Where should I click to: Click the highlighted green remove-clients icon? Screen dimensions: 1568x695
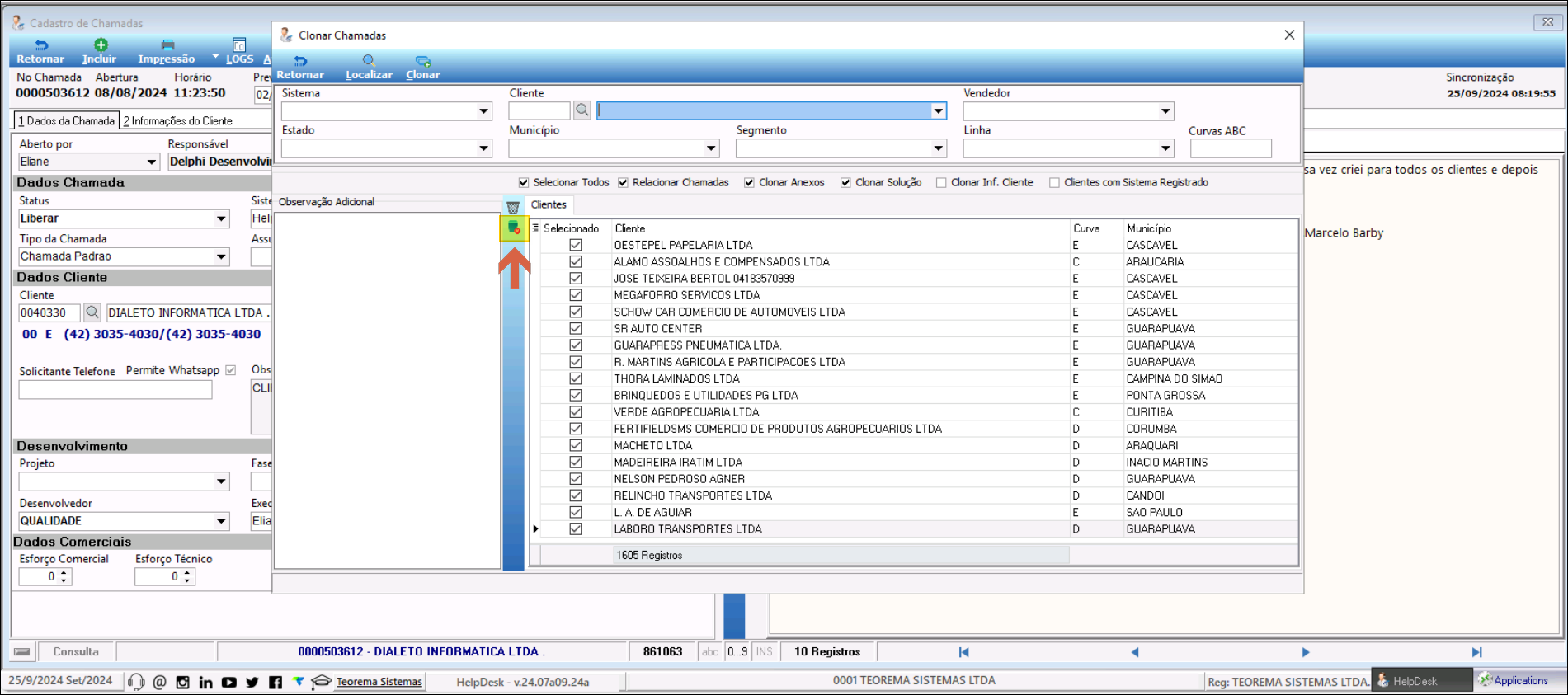pyautogui.click(x=514, y=228)
